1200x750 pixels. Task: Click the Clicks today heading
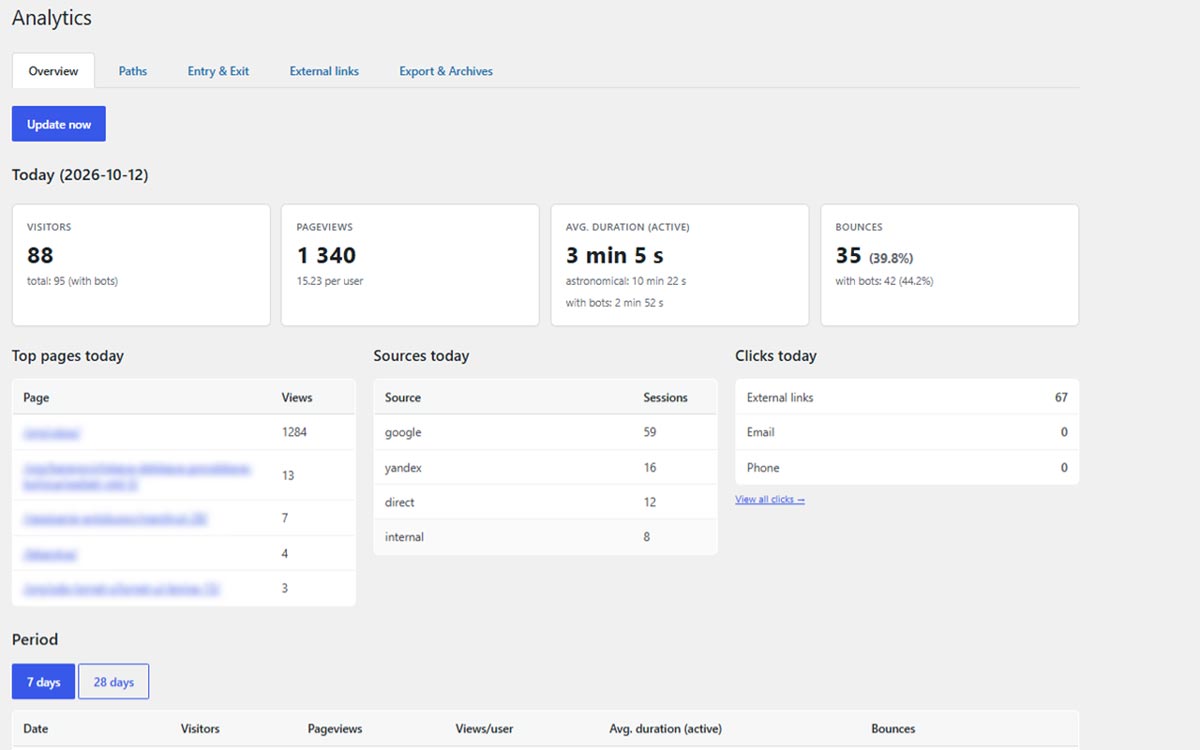pyautogui.click(x=776, y=355)
